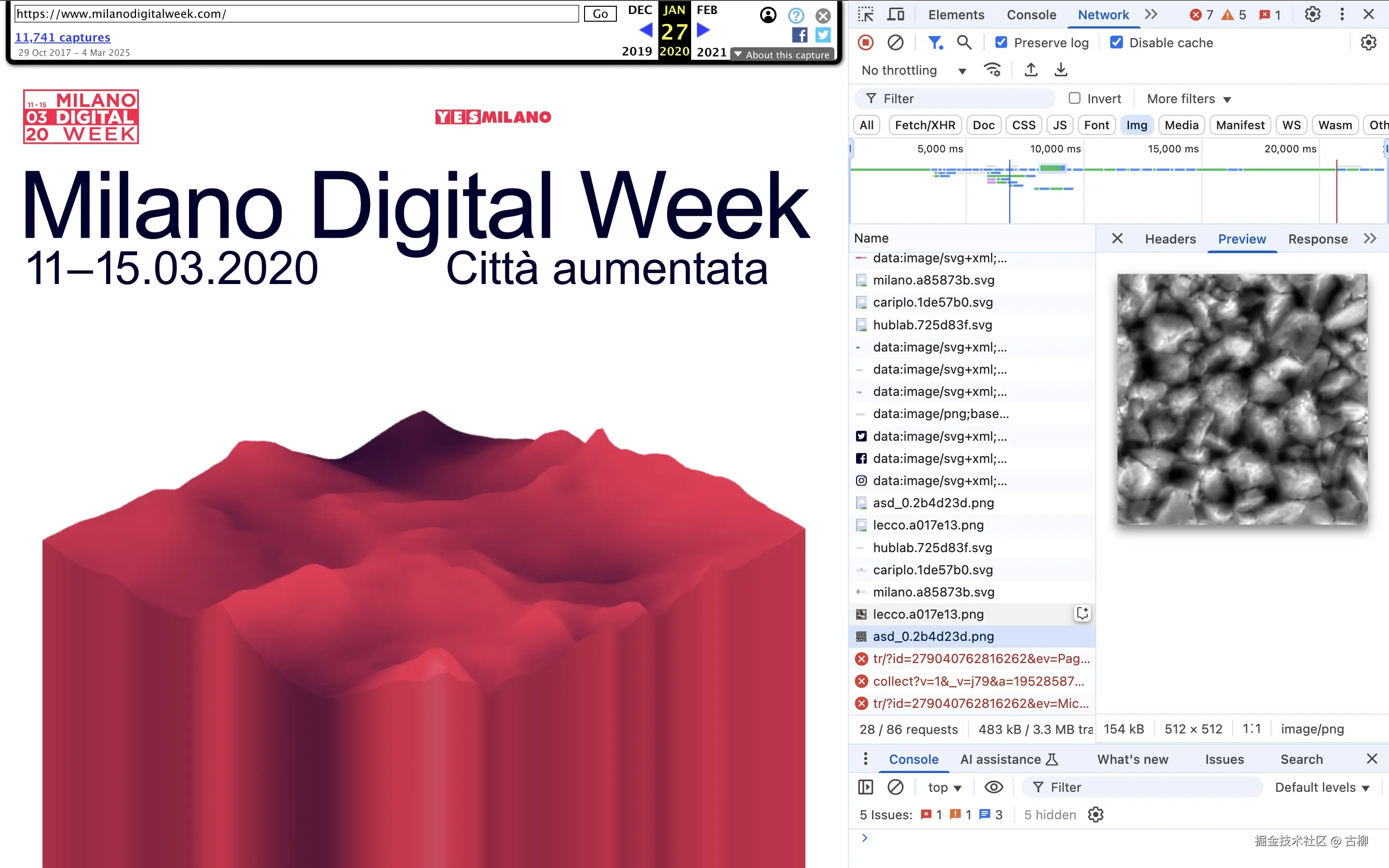Open network conditions Wi-Fi icon
The height and width of the screenshot is (868, 1389).
click(x=993, y=70)
